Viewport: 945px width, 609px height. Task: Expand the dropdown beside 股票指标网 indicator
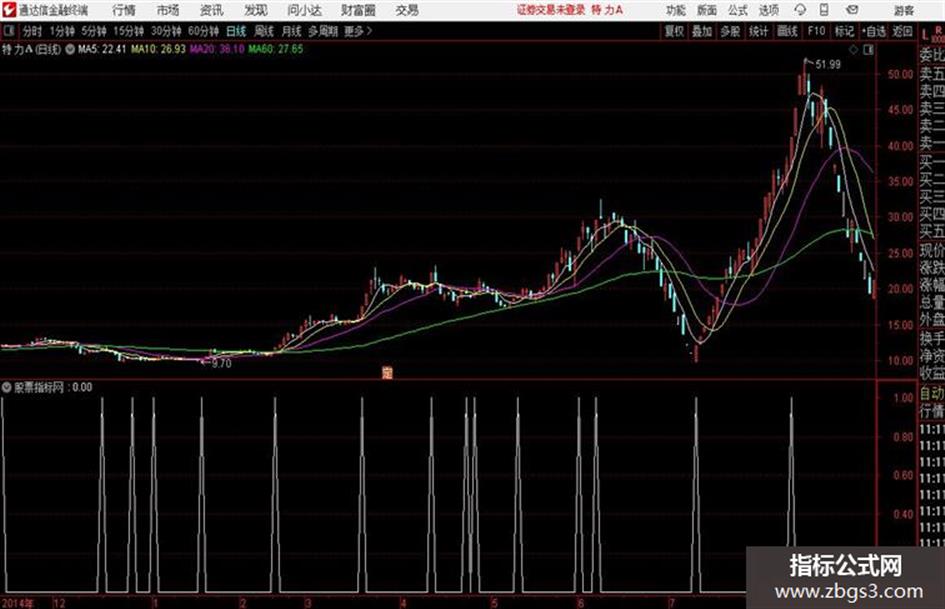click(7, 388)
